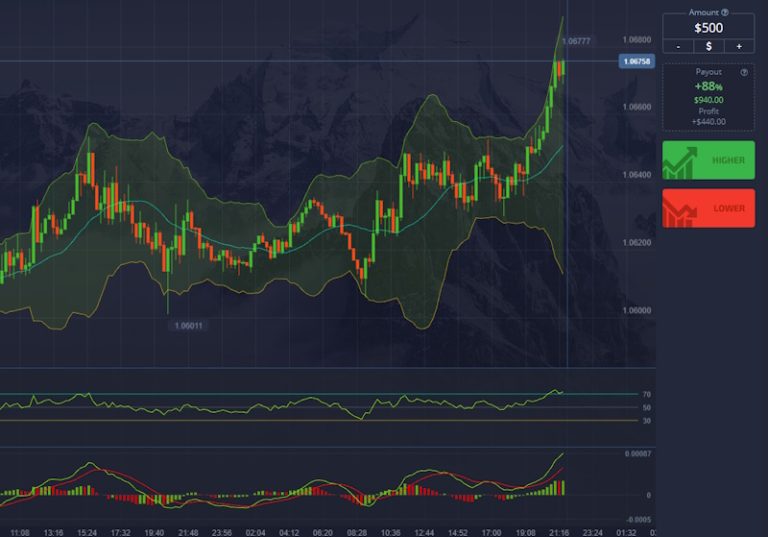Viewport: 768px width, 537px height.
Task: Switch amount mode with the dollar sign button
Action: click(x=709, y=47)
